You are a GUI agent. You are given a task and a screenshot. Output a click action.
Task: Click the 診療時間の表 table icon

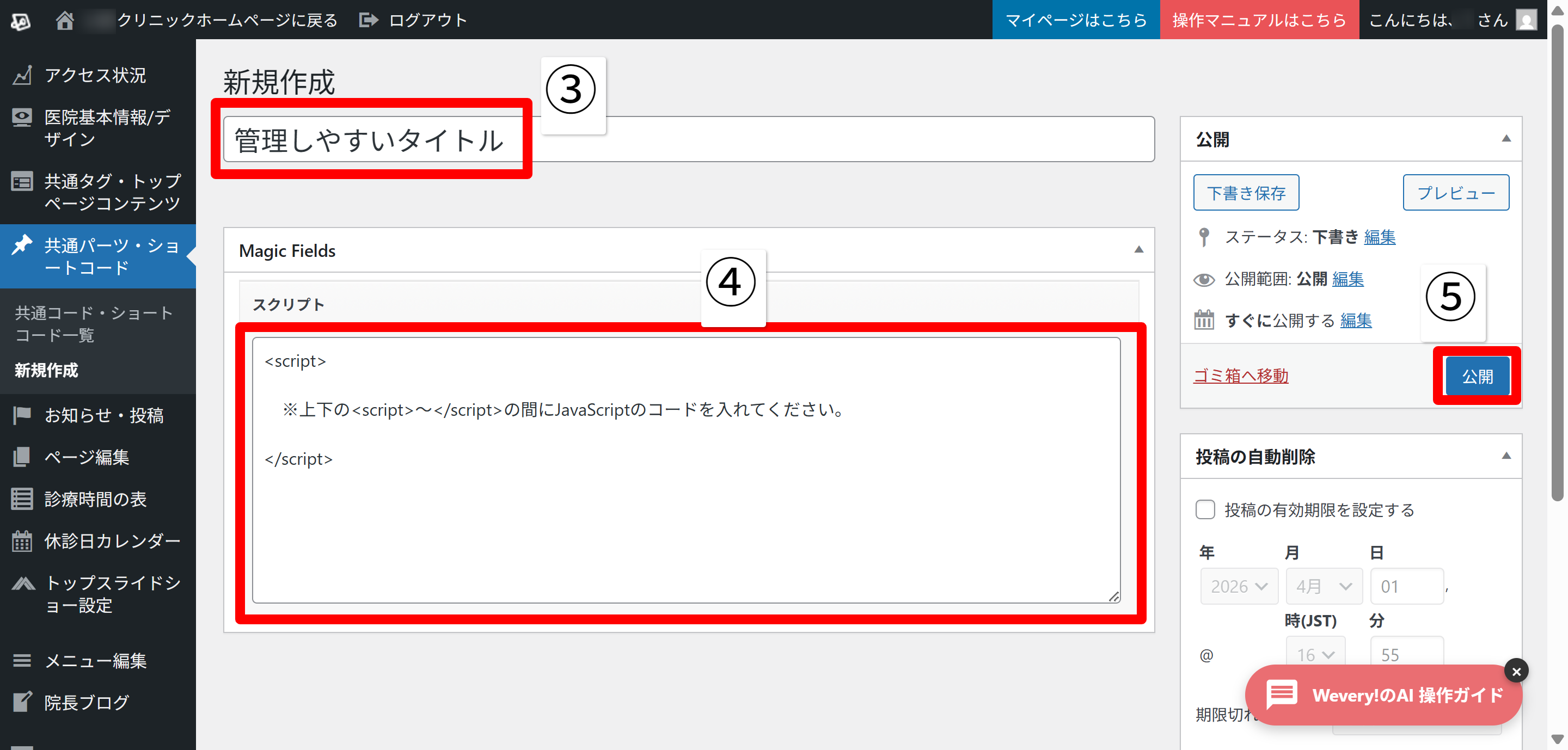pos(22,499)
